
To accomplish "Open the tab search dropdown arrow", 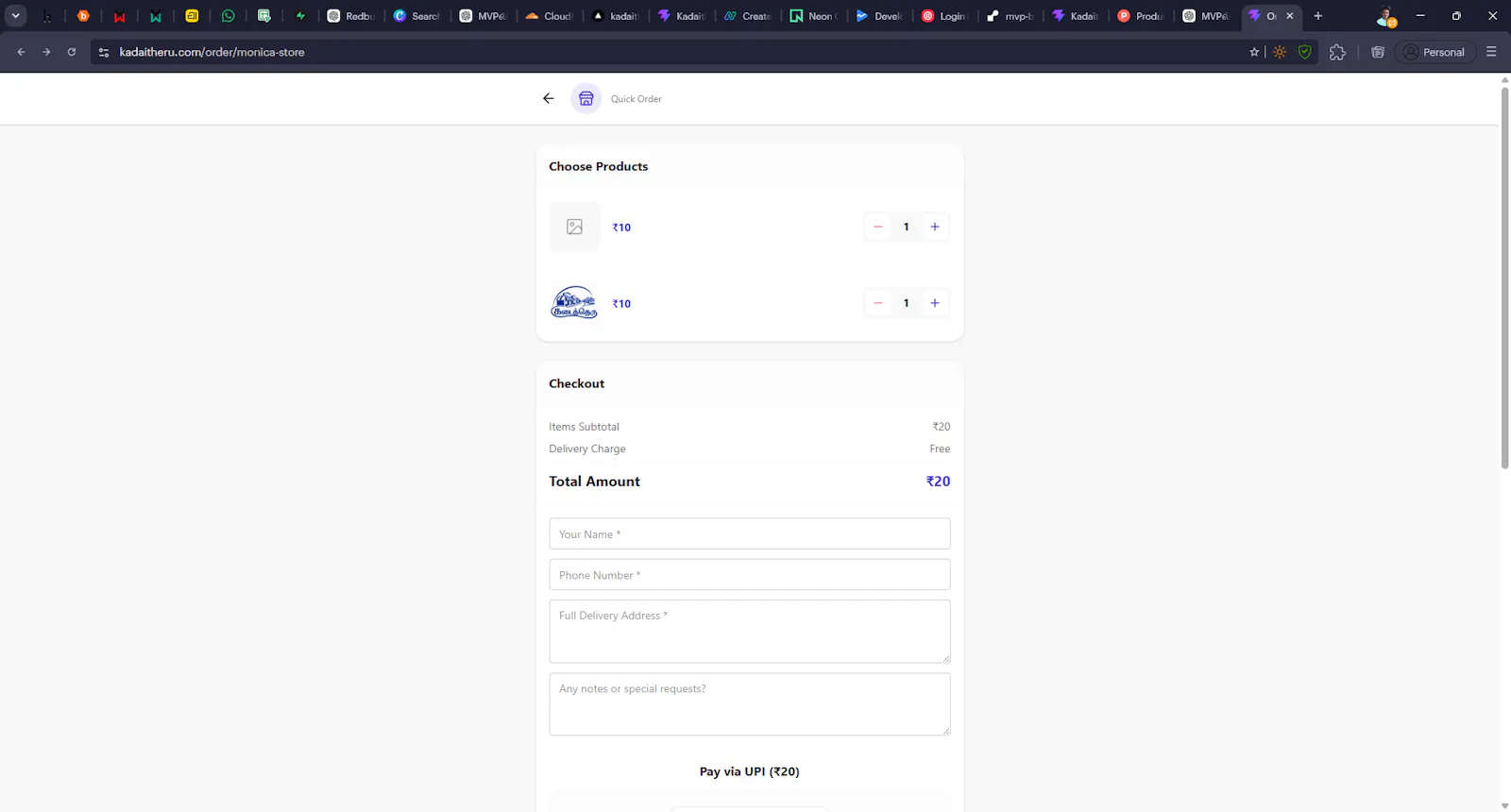I will click(x=16, y=16).
